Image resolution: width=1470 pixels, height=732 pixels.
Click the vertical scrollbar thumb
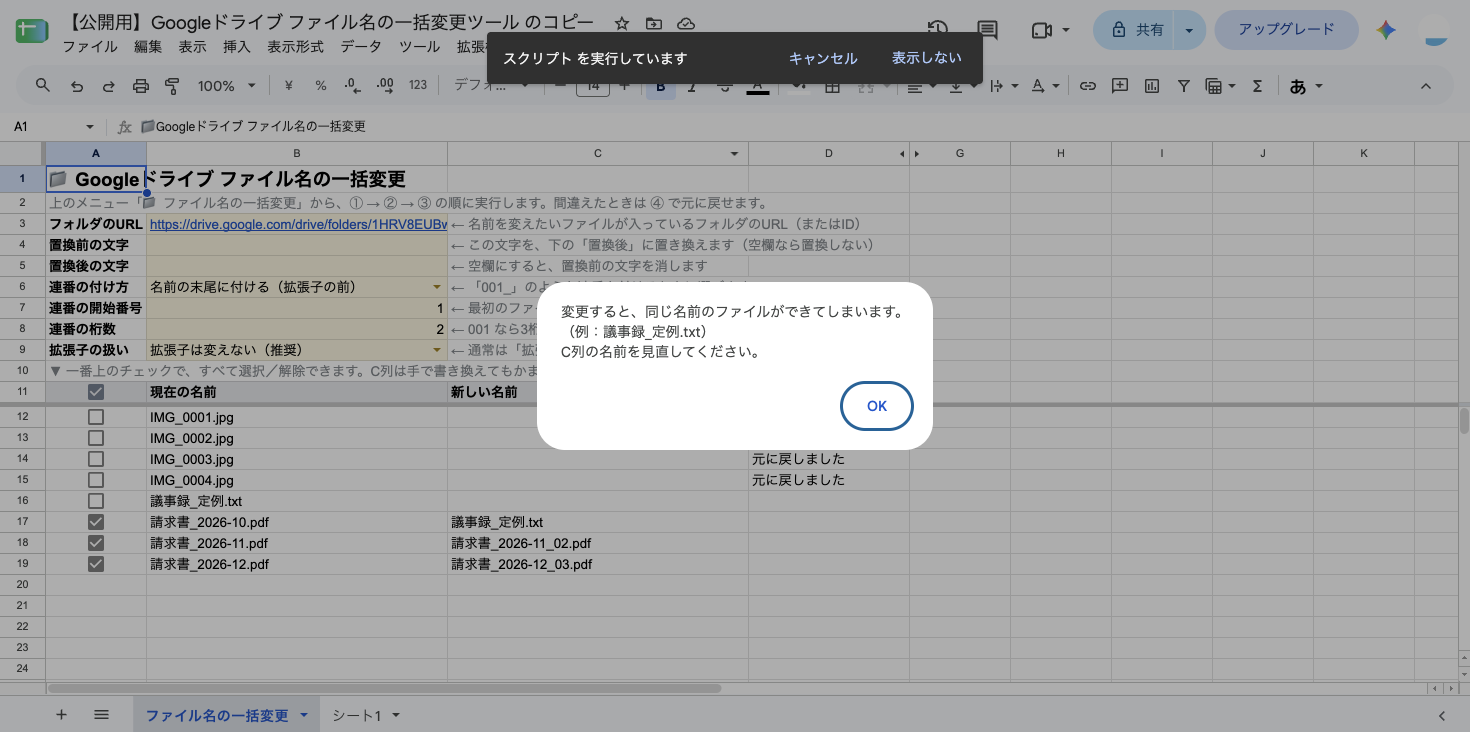[x=1464, y=420]
